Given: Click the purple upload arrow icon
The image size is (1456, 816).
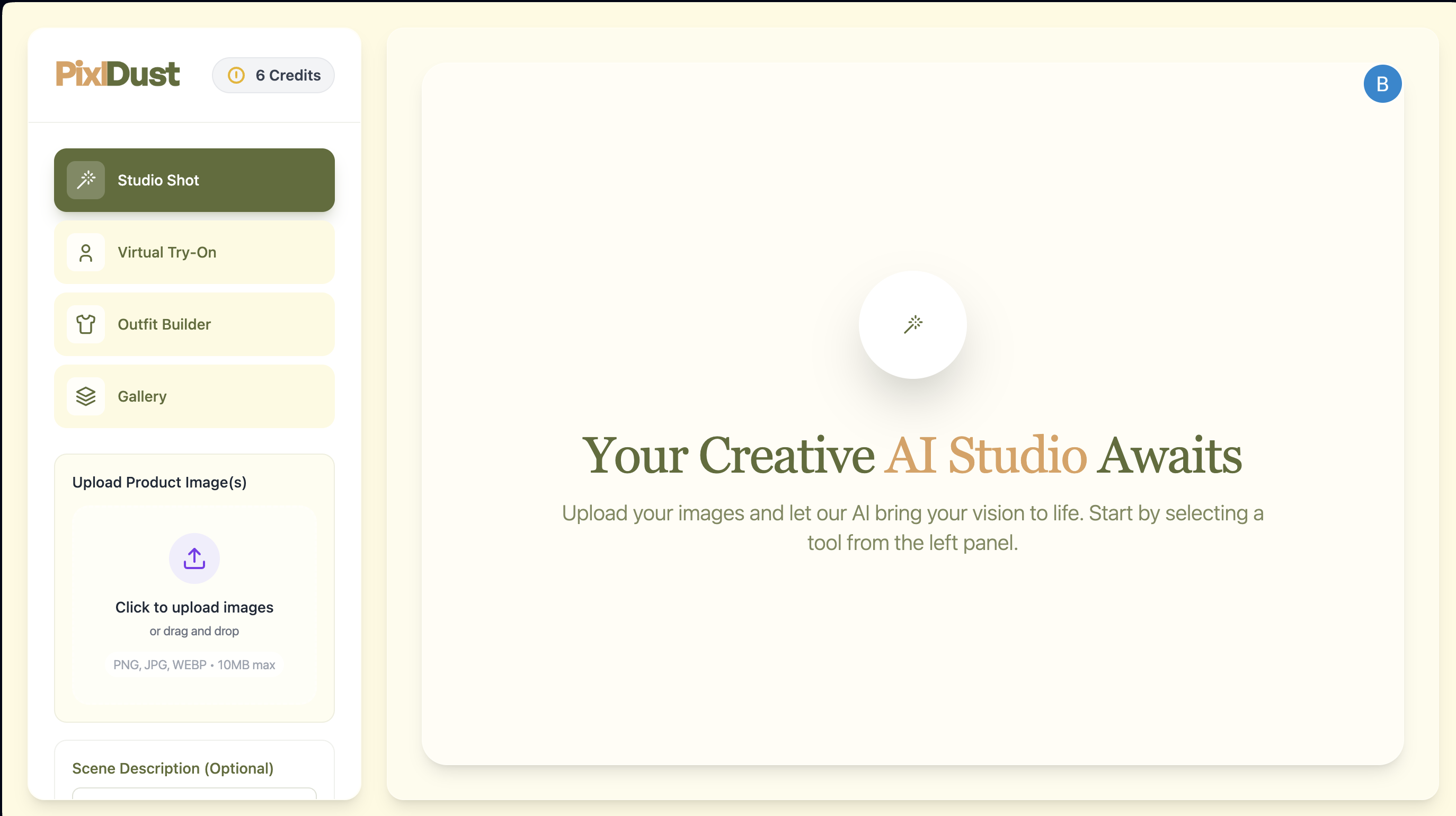Looking at the screenshot, I should (194, 558).
